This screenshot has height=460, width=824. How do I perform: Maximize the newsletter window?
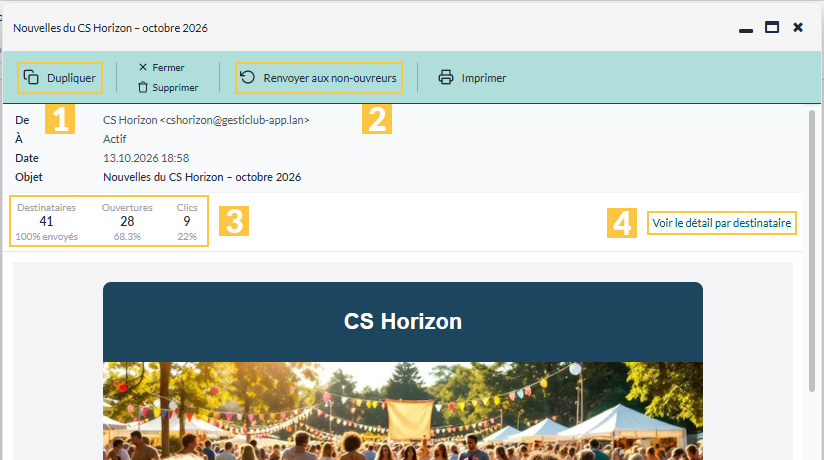[x=771, y=27]
